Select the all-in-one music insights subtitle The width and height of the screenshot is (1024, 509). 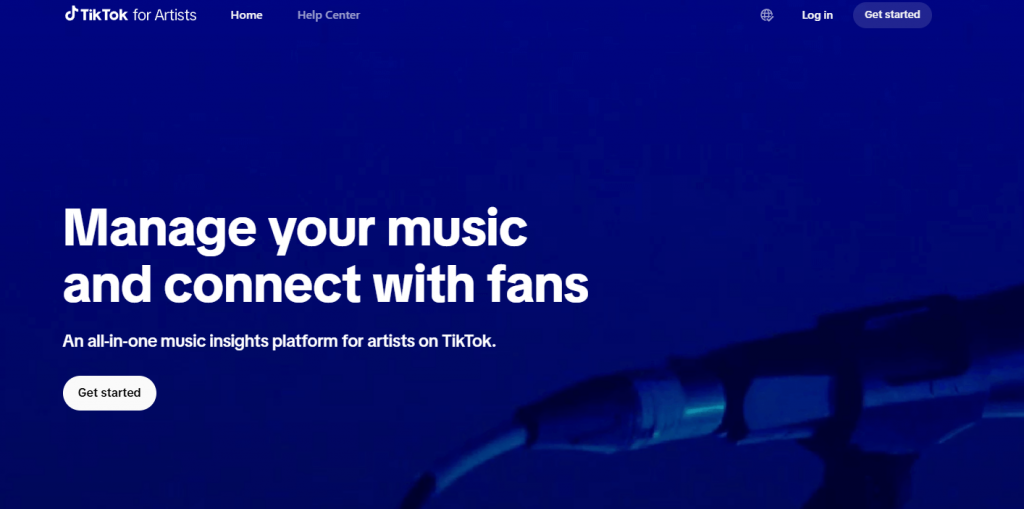tap(280, 341)
